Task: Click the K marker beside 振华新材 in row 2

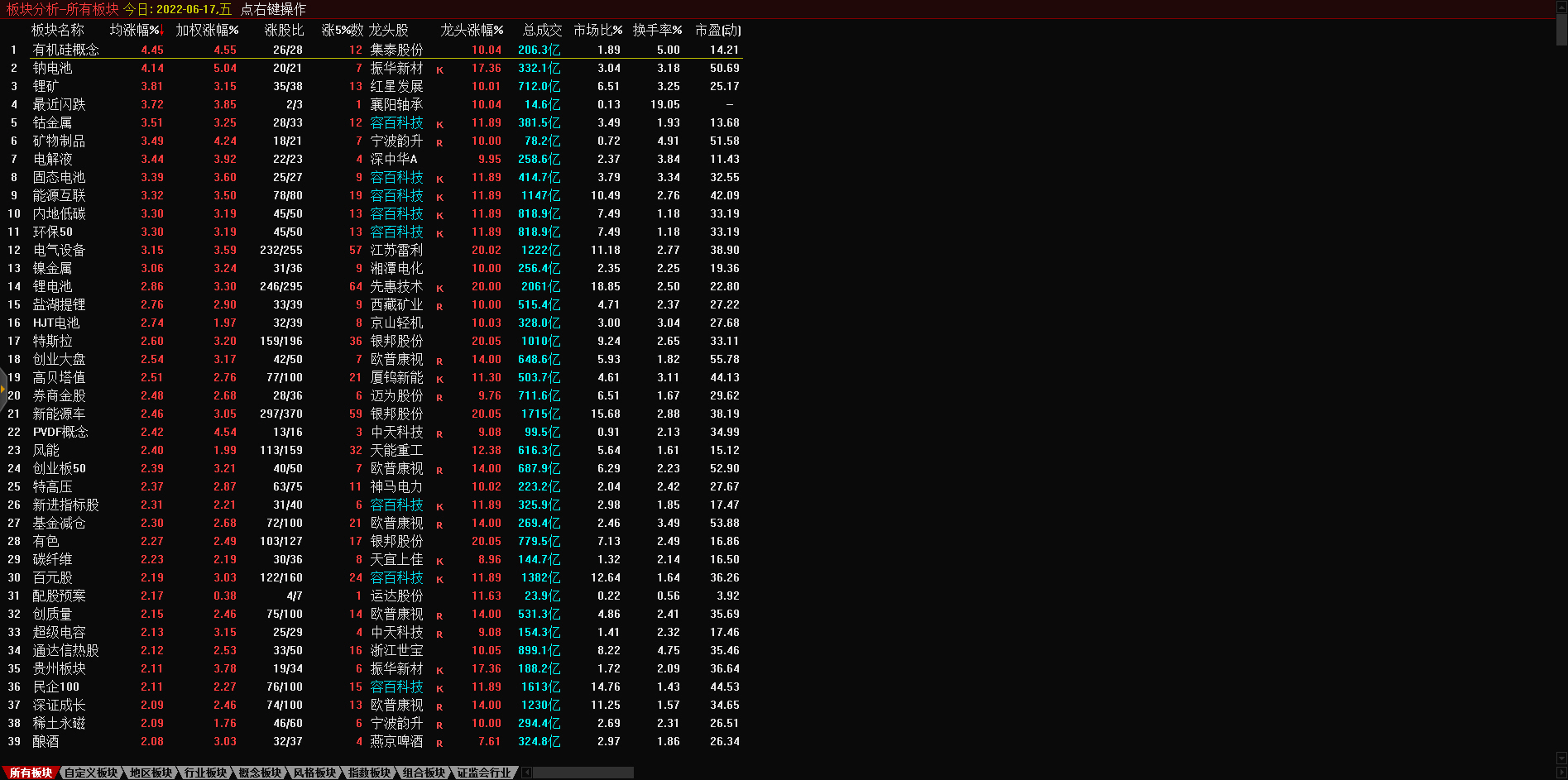Action: 439,70
